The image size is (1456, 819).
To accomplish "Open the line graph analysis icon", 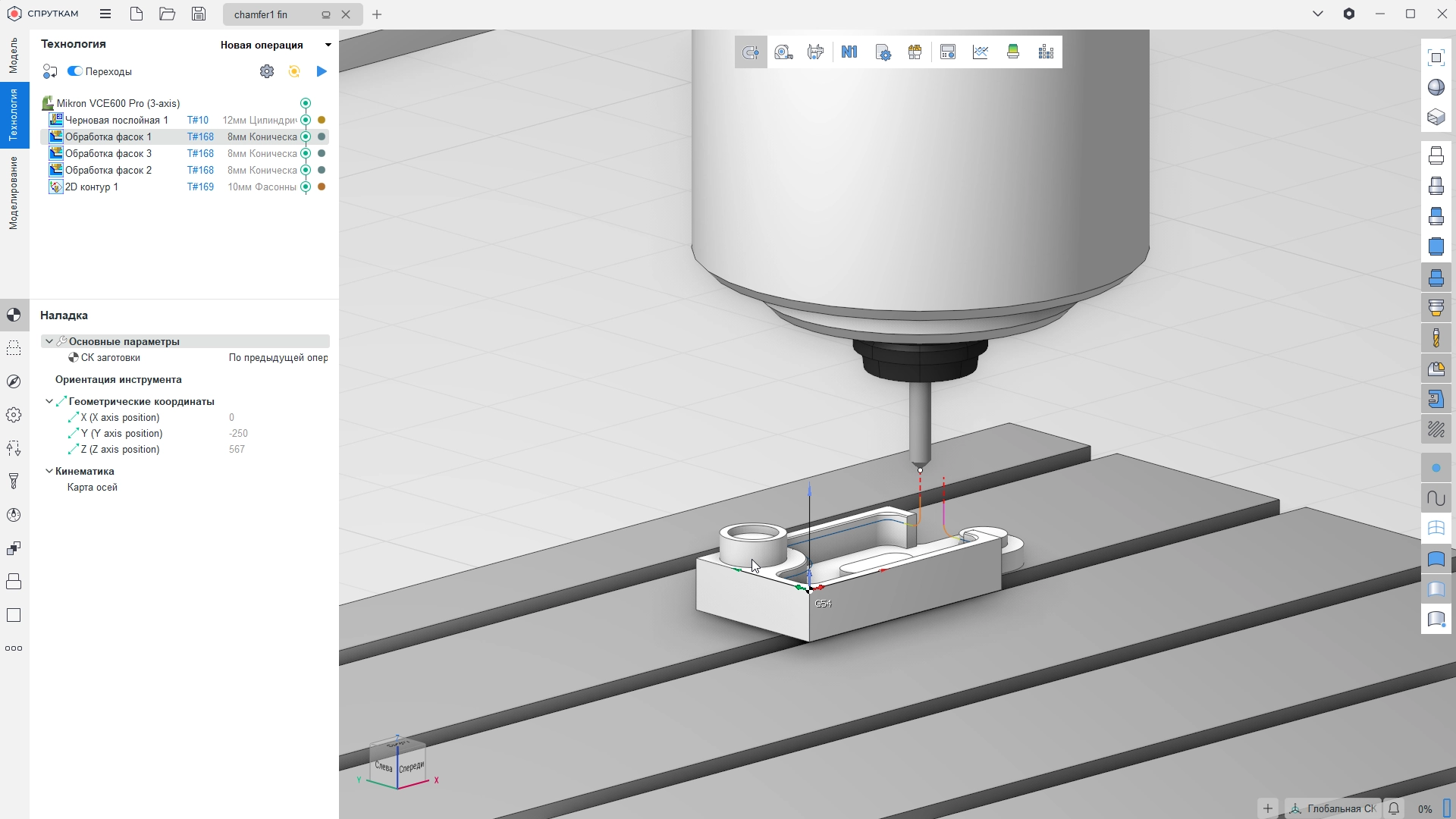I will coord(981,52).
